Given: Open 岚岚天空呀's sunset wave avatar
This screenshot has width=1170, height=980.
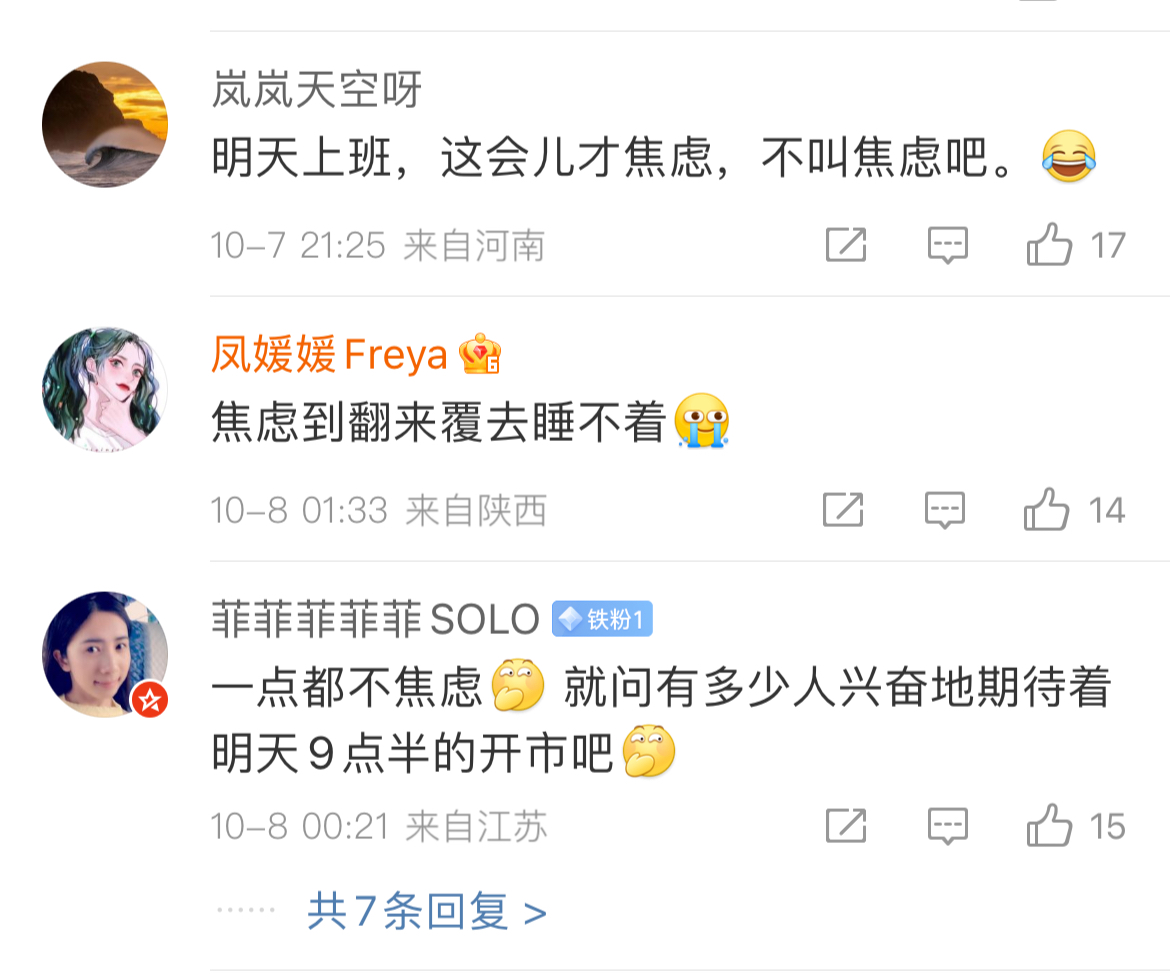Looking at the screenshot, I should click(105, 125).
